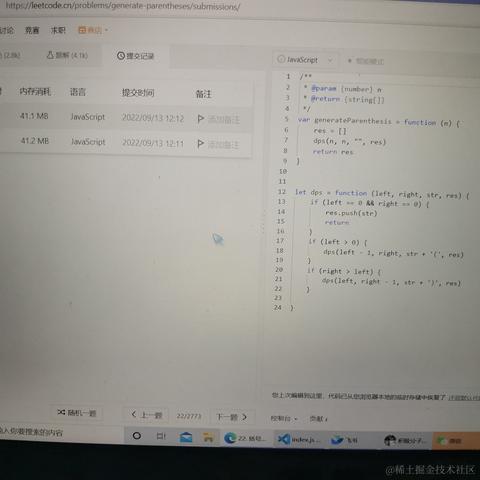Open the JavaScript language dropdown

[305, 60]
